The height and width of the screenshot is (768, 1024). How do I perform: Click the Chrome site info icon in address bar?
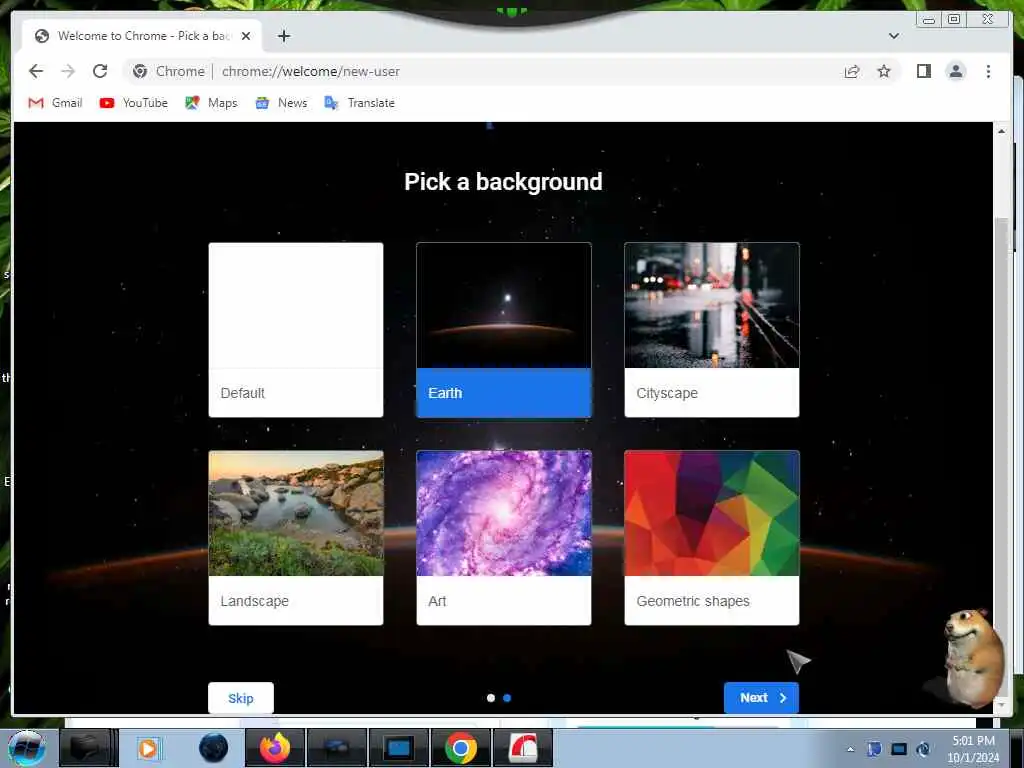click(140, 71)
